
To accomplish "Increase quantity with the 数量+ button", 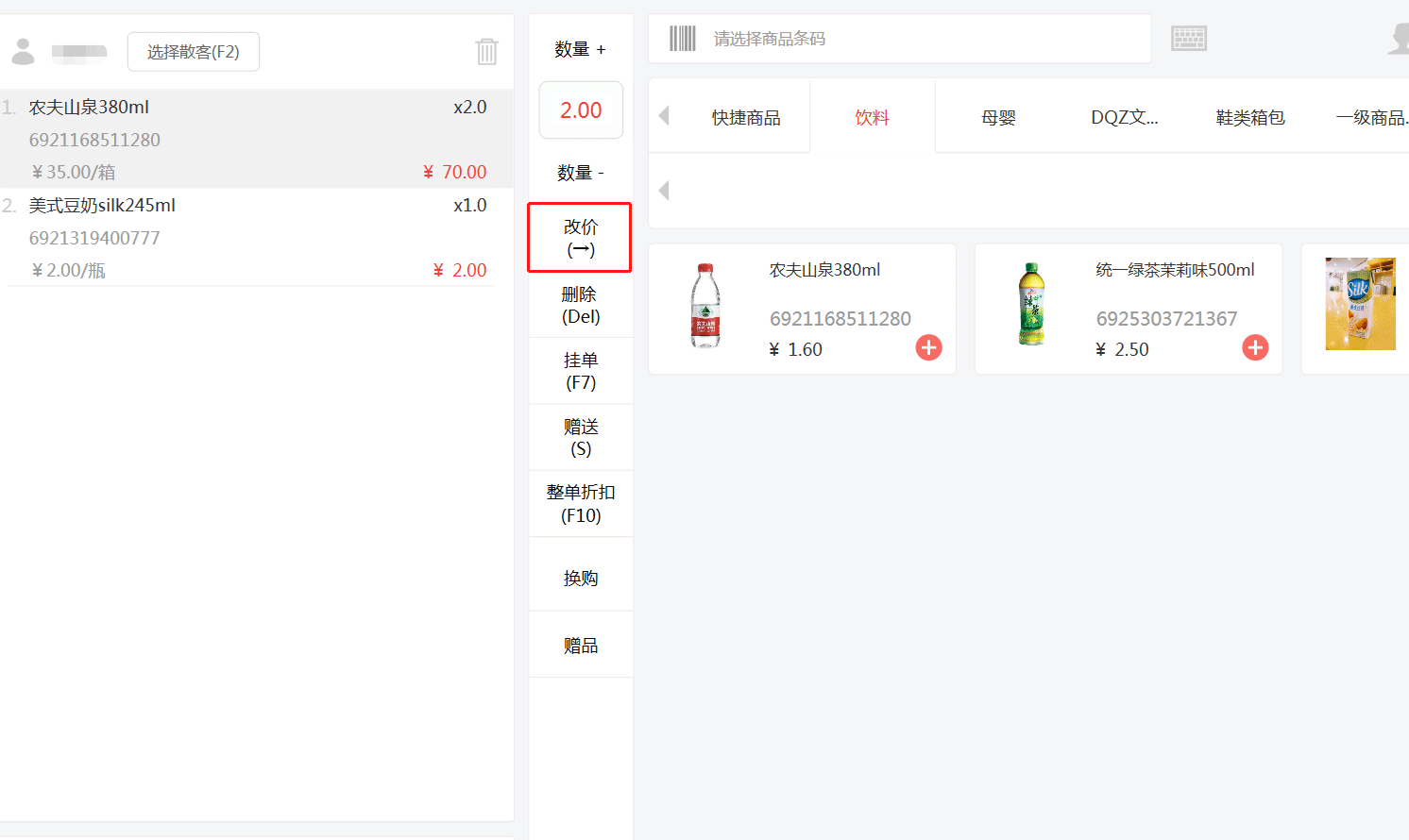I will [580, 46].
